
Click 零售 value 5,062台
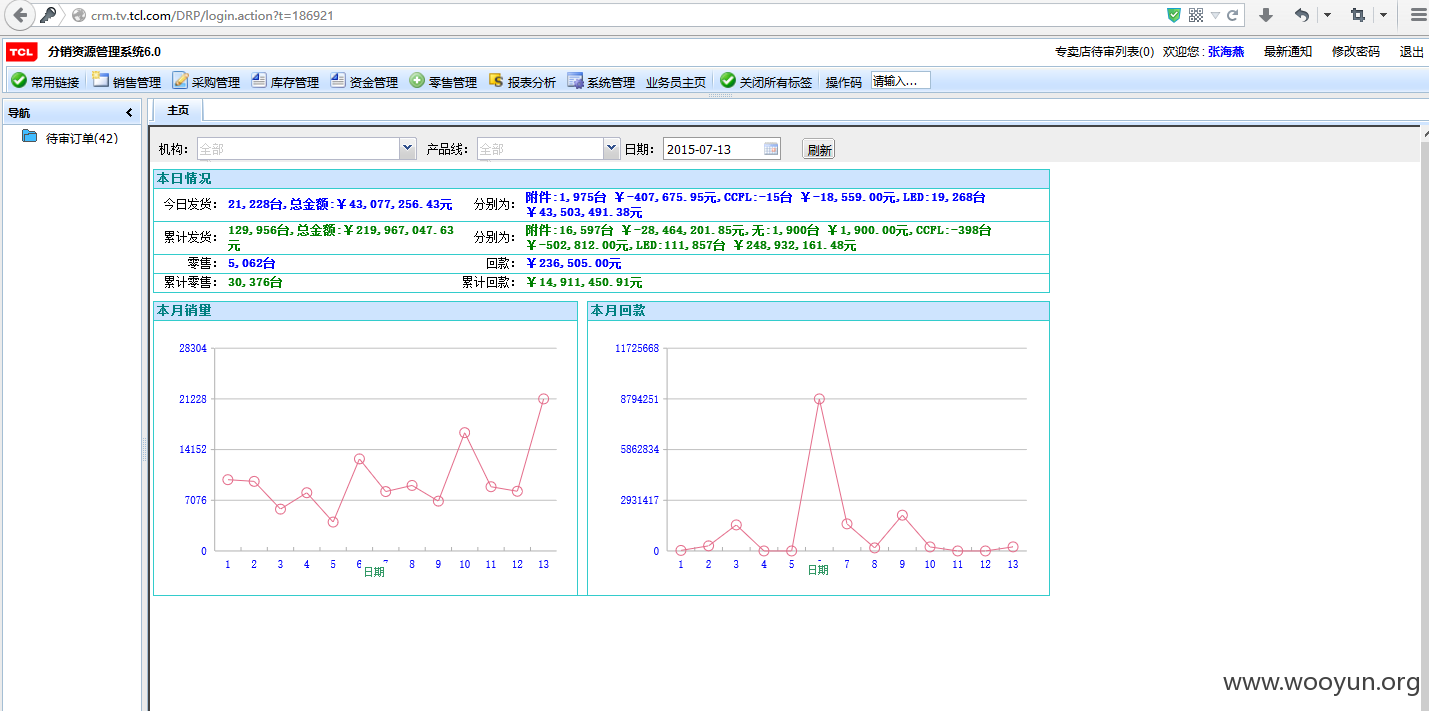pos(252,264)
